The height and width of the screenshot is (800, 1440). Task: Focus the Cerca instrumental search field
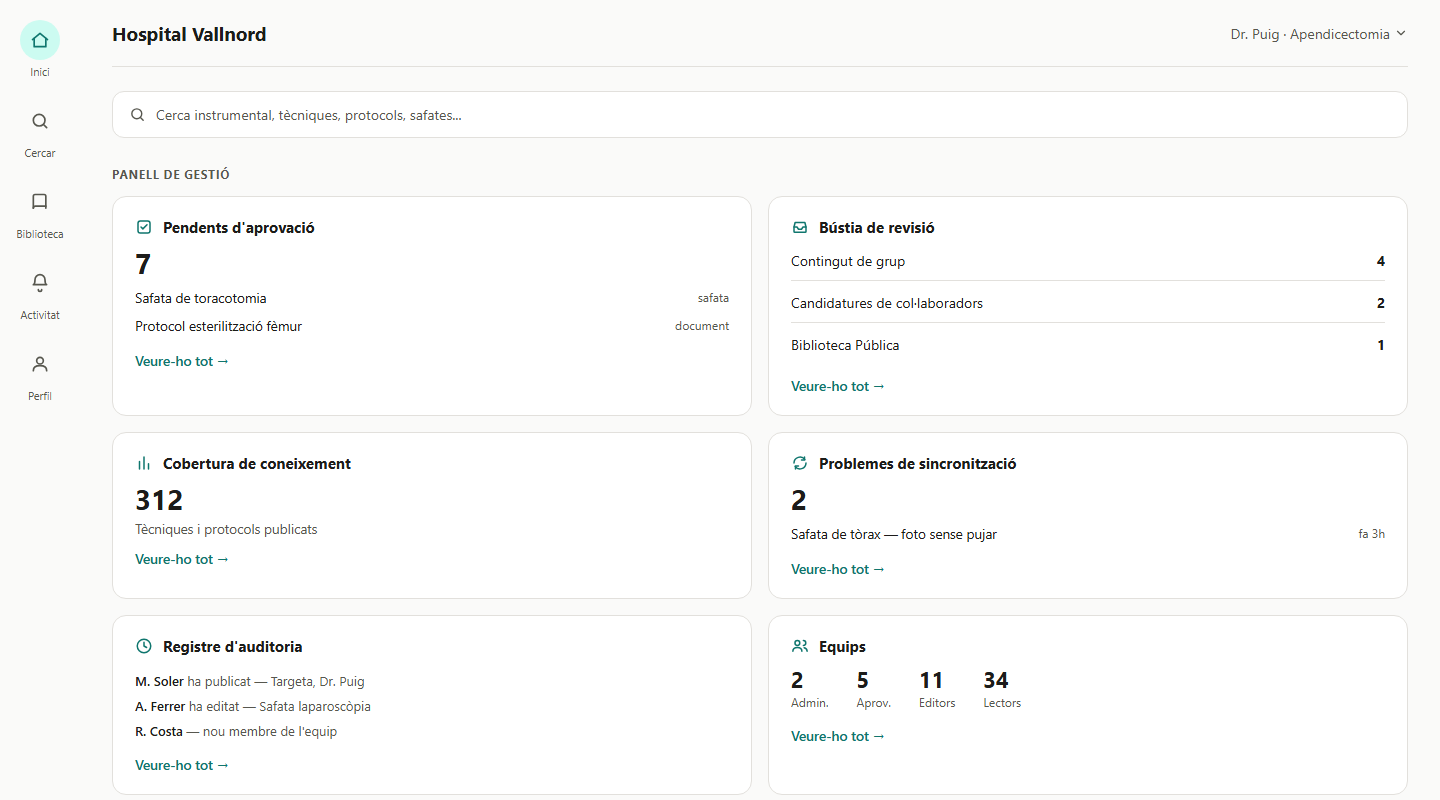coord(760,115)
